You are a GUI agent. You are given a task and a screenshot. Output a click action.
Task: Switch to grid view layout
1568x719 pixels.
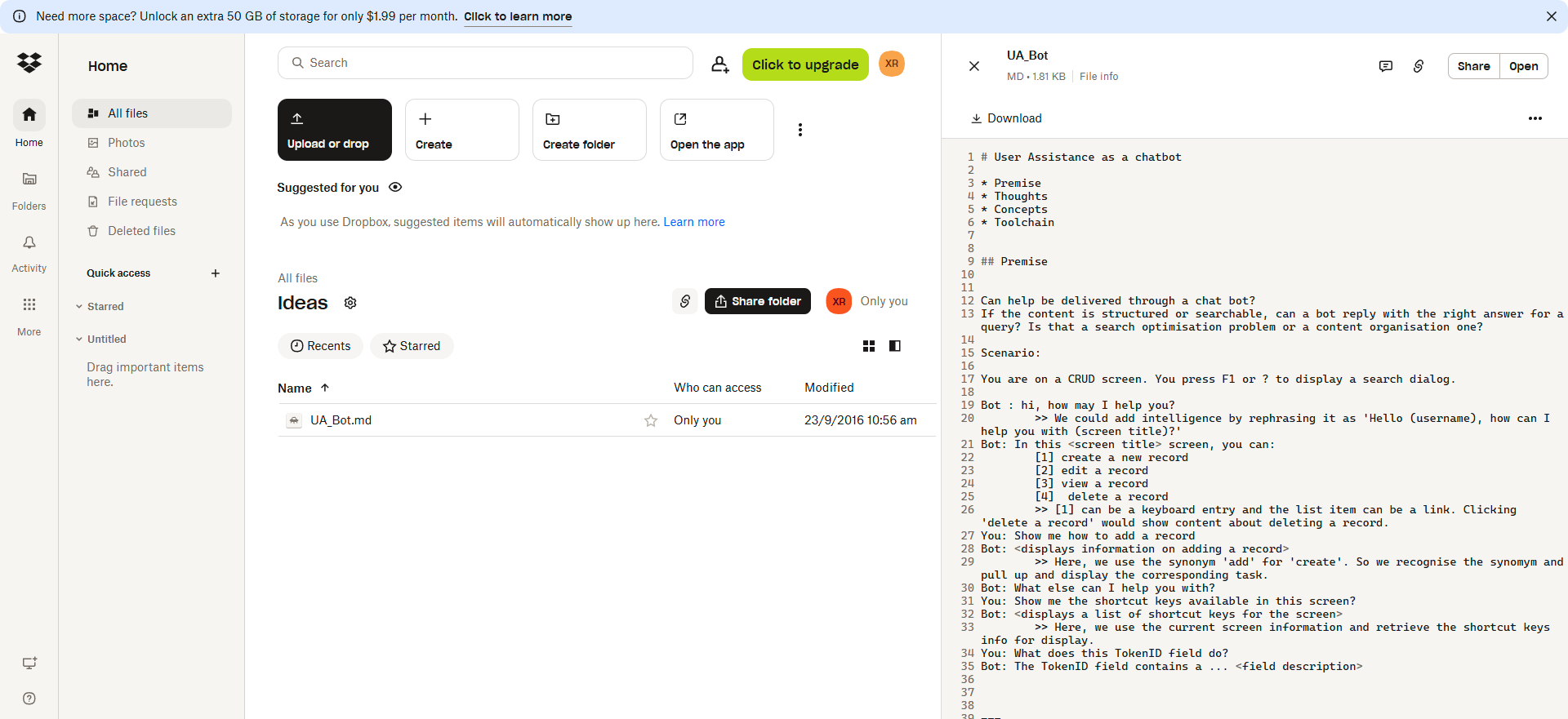(869, 346)
